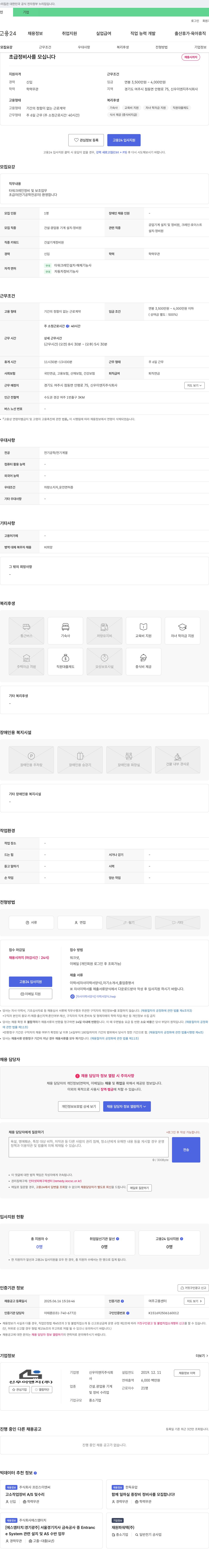Click the 신우이엔지 company logo

click(30, 1377)
